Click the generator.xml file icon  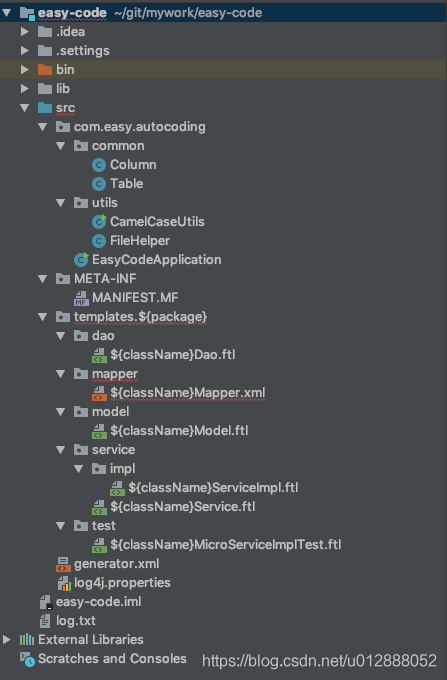[63, 564]
